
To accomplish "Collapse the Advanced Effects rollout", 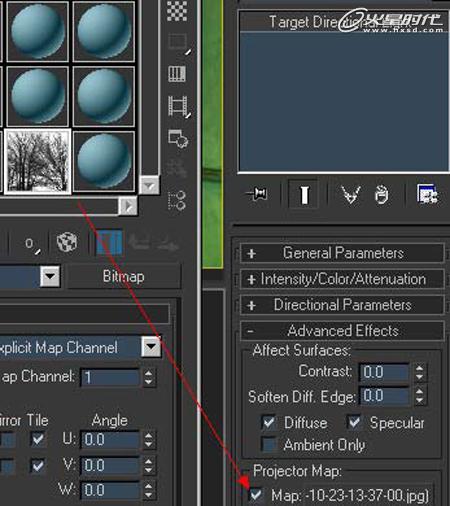I will tap(342, 331).
